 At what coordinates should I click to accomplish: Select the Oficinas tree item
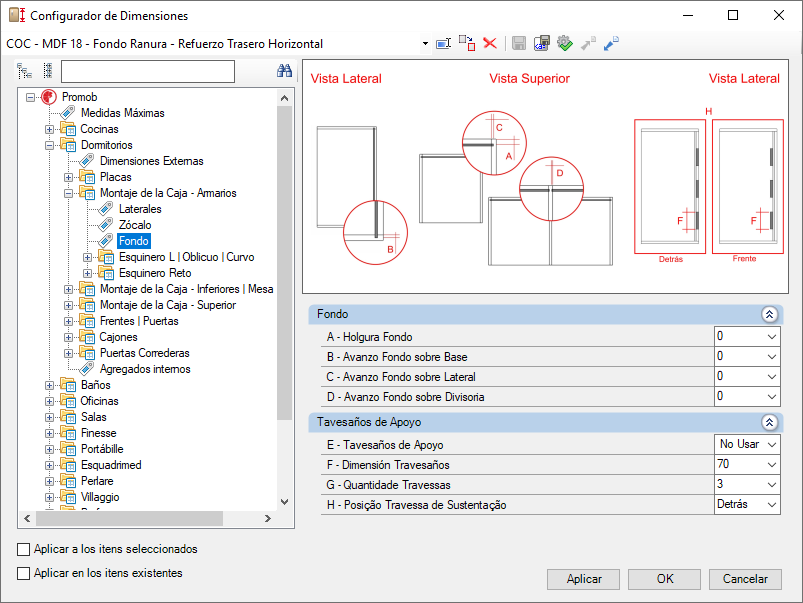click(x=99, y=401)
